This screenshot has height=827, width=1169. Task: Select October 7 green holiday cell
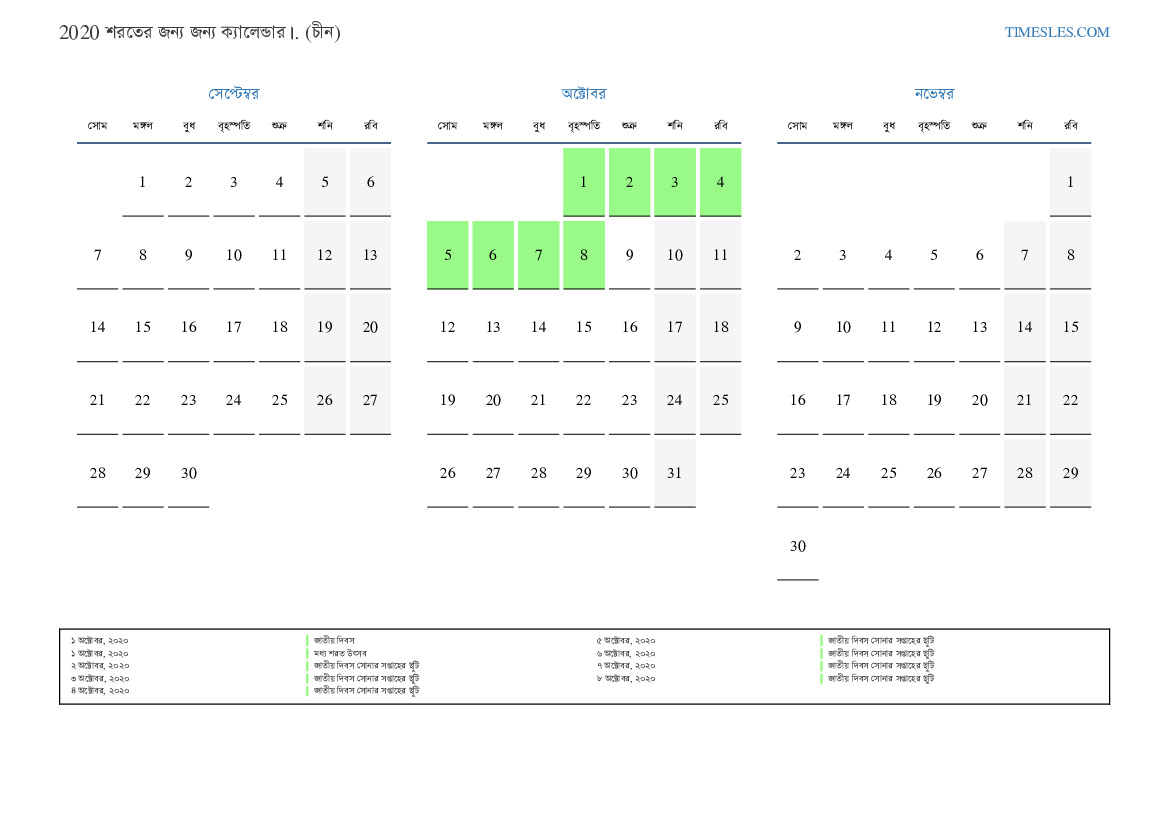(x=538, y=255)
